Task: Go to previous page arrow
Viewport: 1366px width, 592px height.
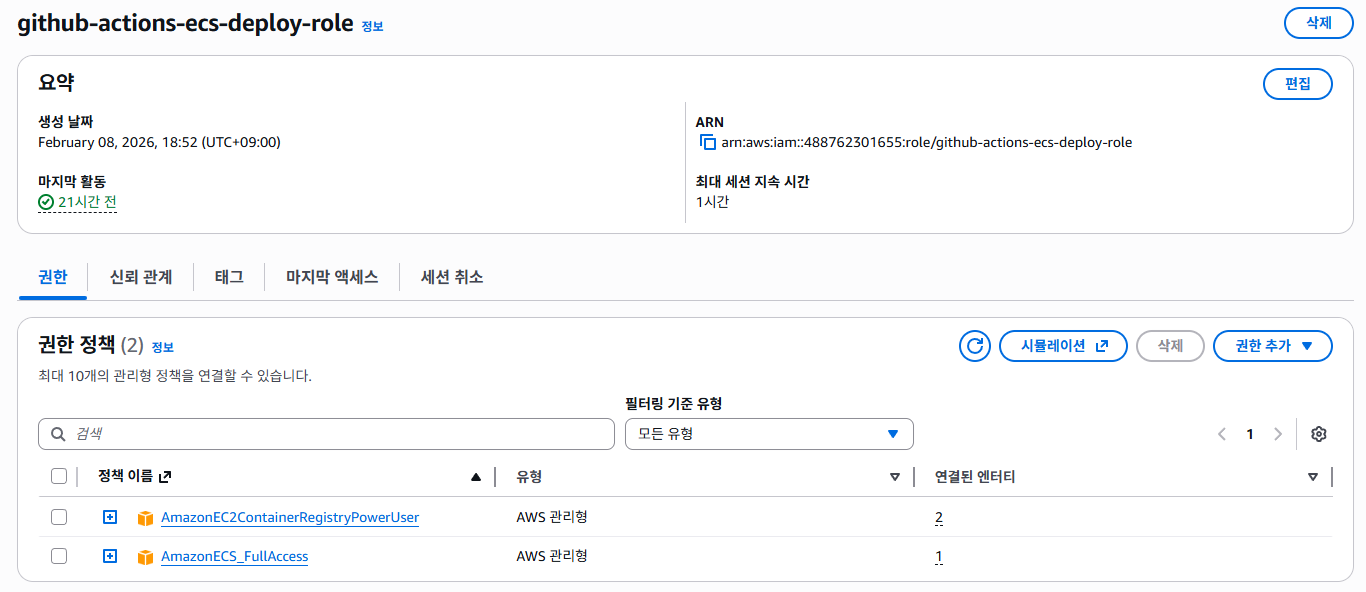Action: point(1222,434)
